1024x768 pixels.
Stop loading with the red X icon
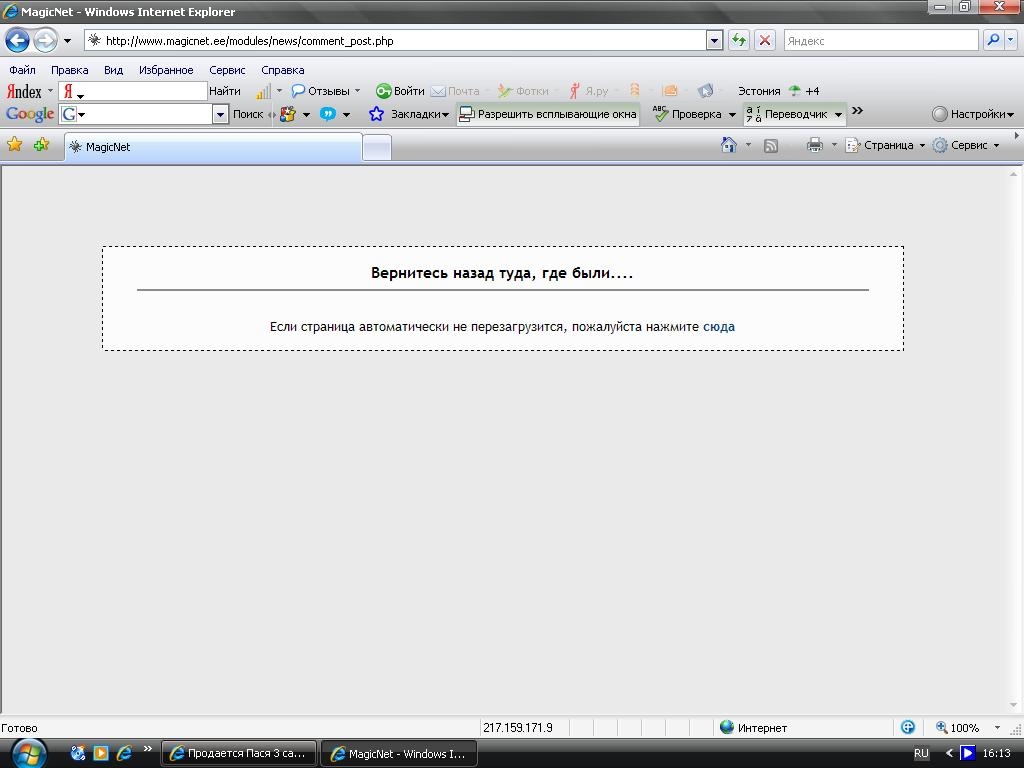(x=765, y=40)
